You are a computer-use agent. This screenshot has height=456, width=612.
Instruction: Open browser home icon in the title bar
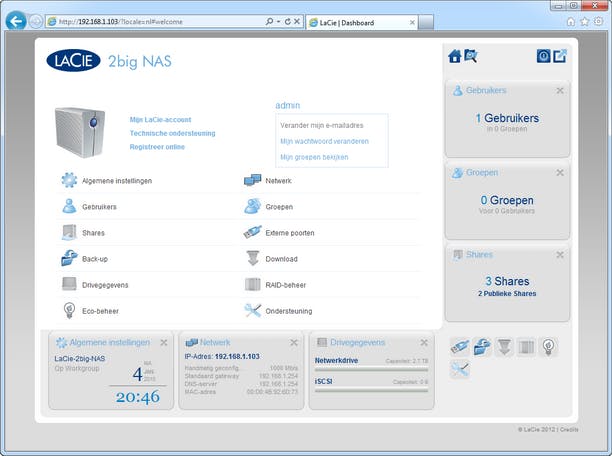coord(571,21)
